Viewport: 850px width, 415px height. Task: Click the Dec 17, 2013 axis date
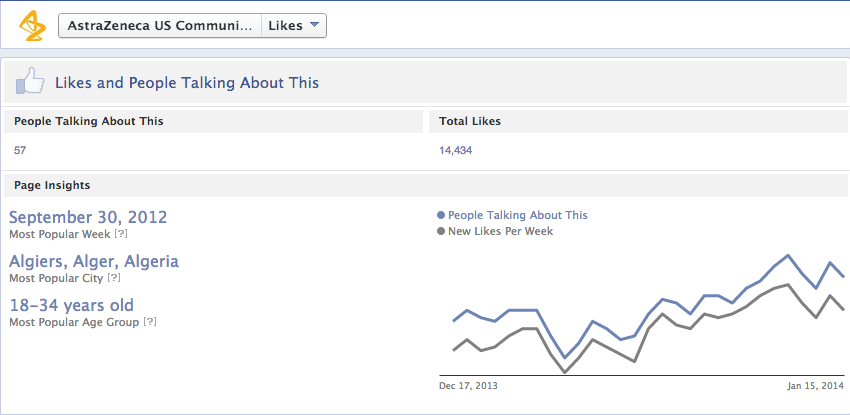[468, 386]
